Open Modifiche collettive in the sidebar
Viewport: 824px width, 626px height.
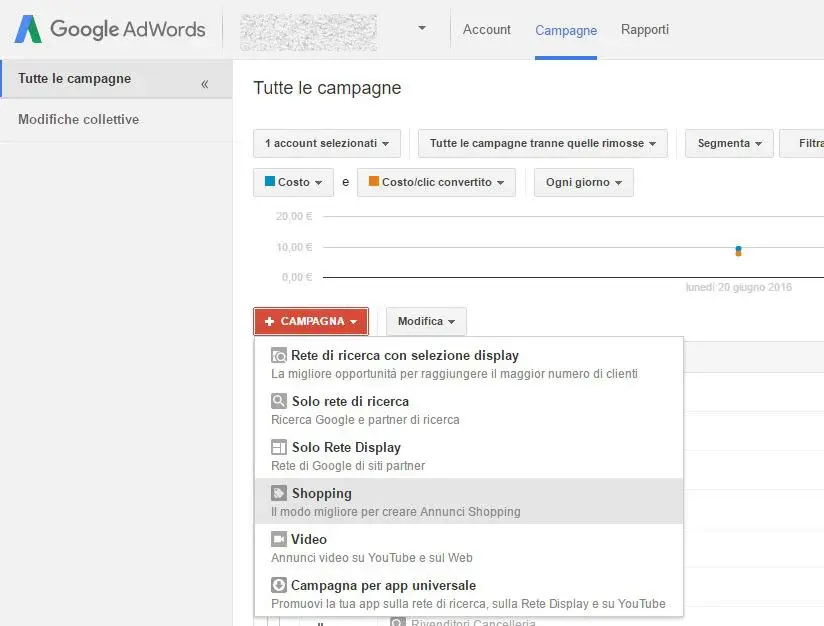[116, 120]
